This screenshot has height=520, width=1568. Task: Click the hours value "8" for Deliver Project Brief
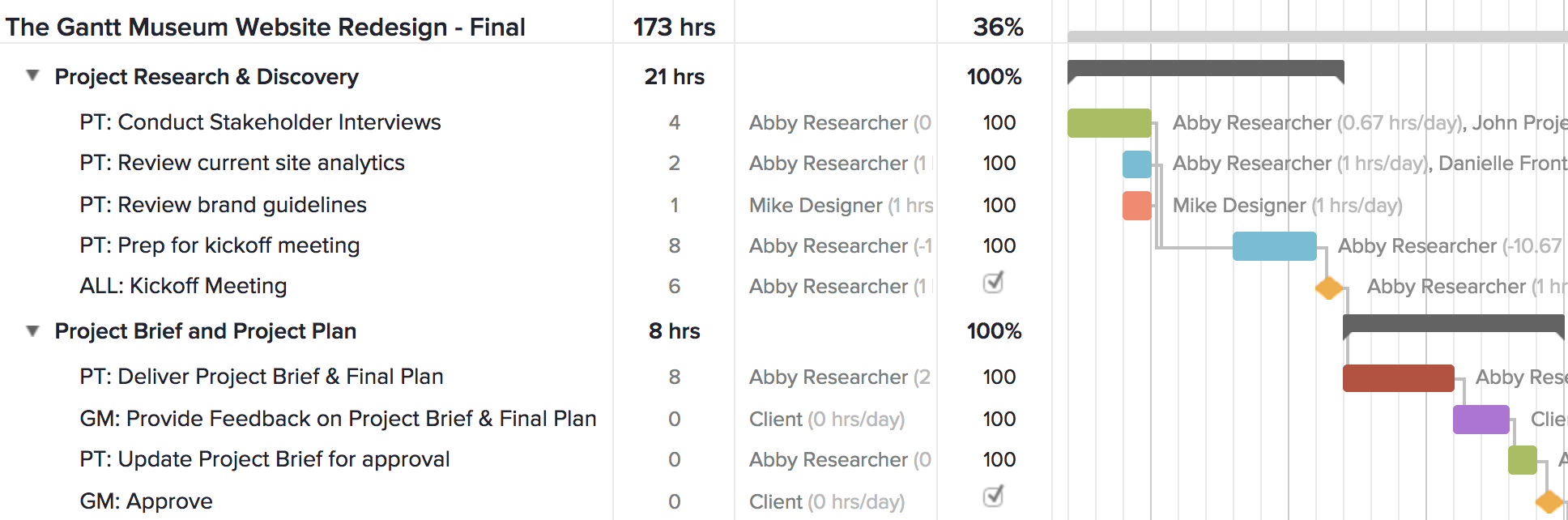673,377
